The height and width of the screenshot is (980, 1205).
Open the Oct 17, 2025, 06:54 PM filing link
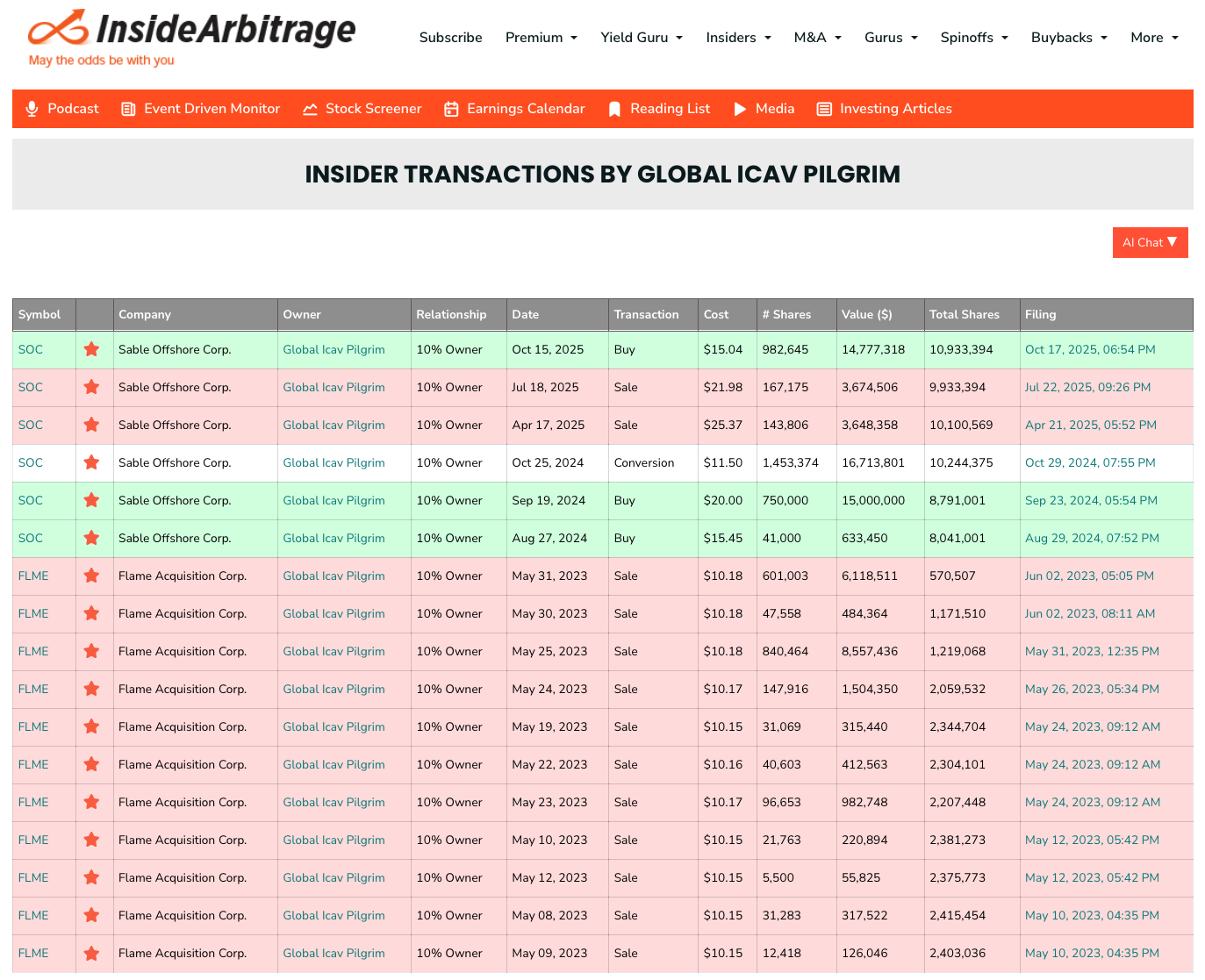click(x=1089, y=349)
